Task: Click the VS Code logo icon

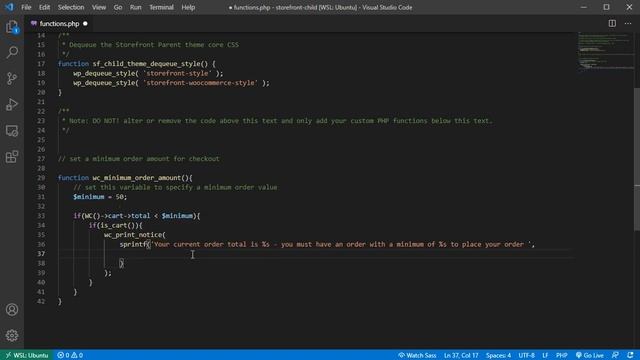Action: click(x=9, y=7)
